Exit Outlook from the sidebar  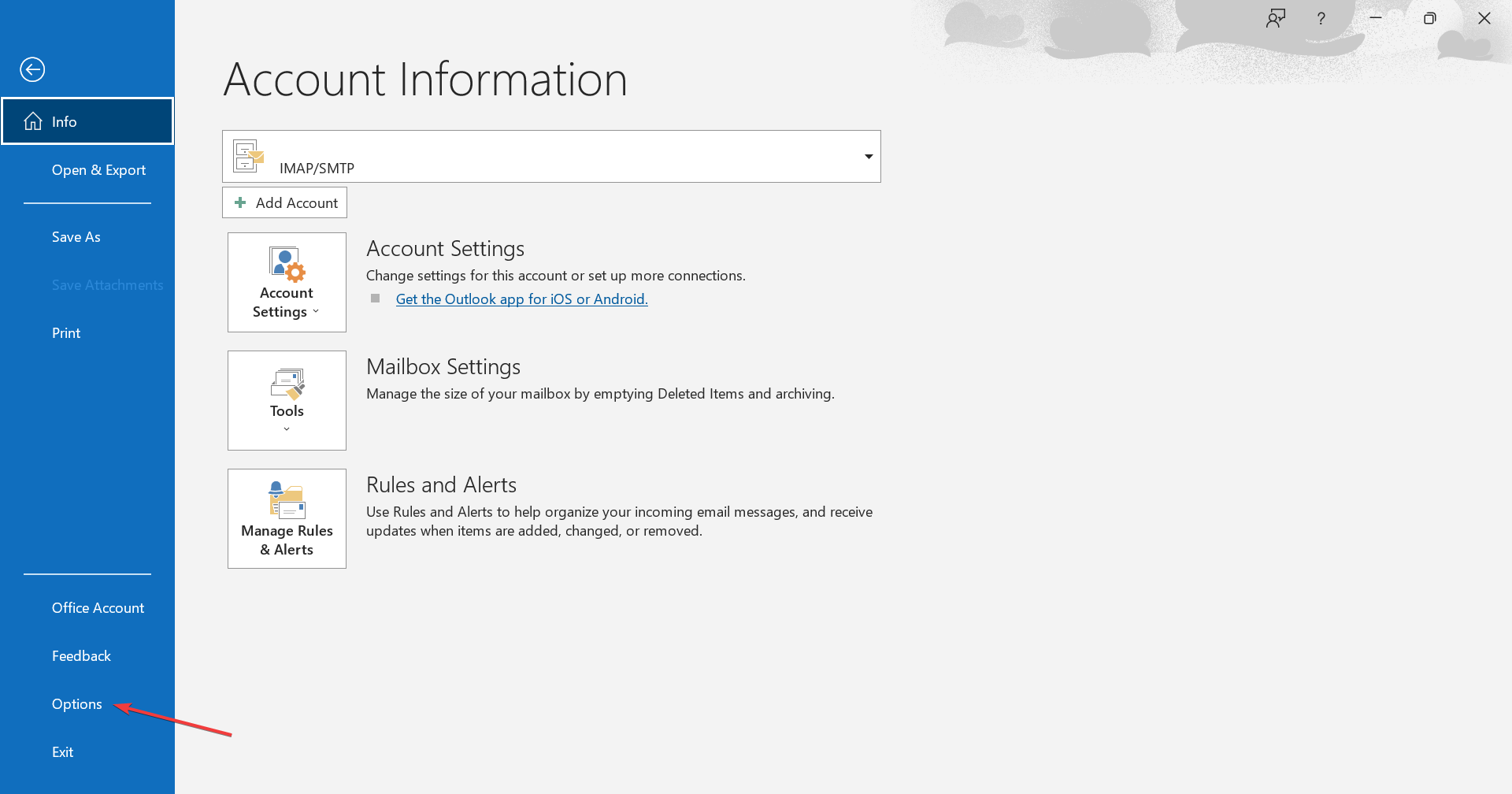point(62,751)
